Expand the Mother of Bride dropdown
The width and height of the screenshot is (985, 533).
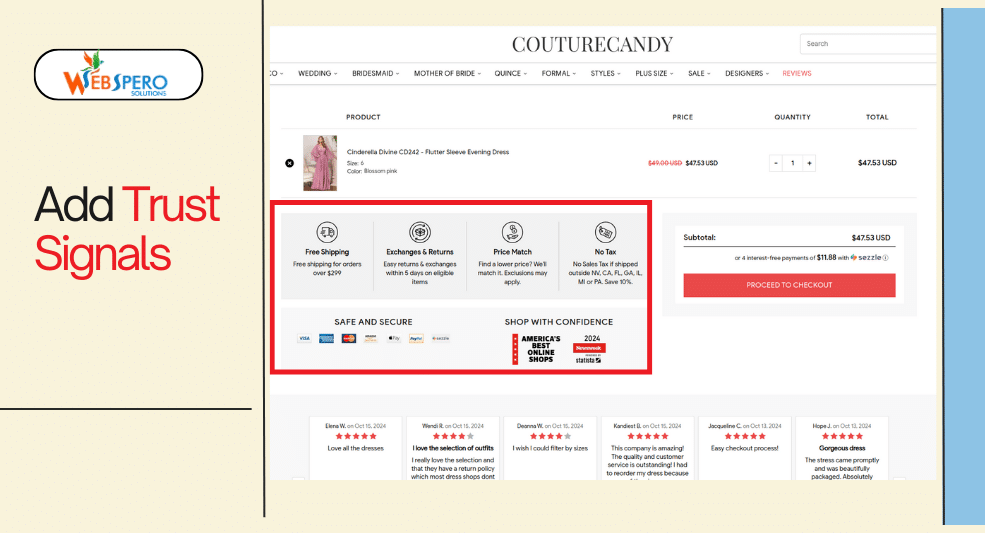click(x=447, y=74)
